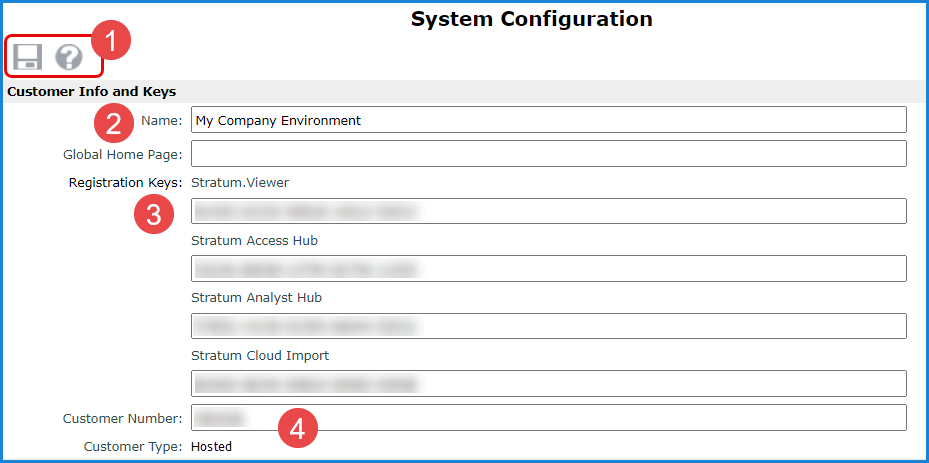Click the Name input field

click(549, 120)
